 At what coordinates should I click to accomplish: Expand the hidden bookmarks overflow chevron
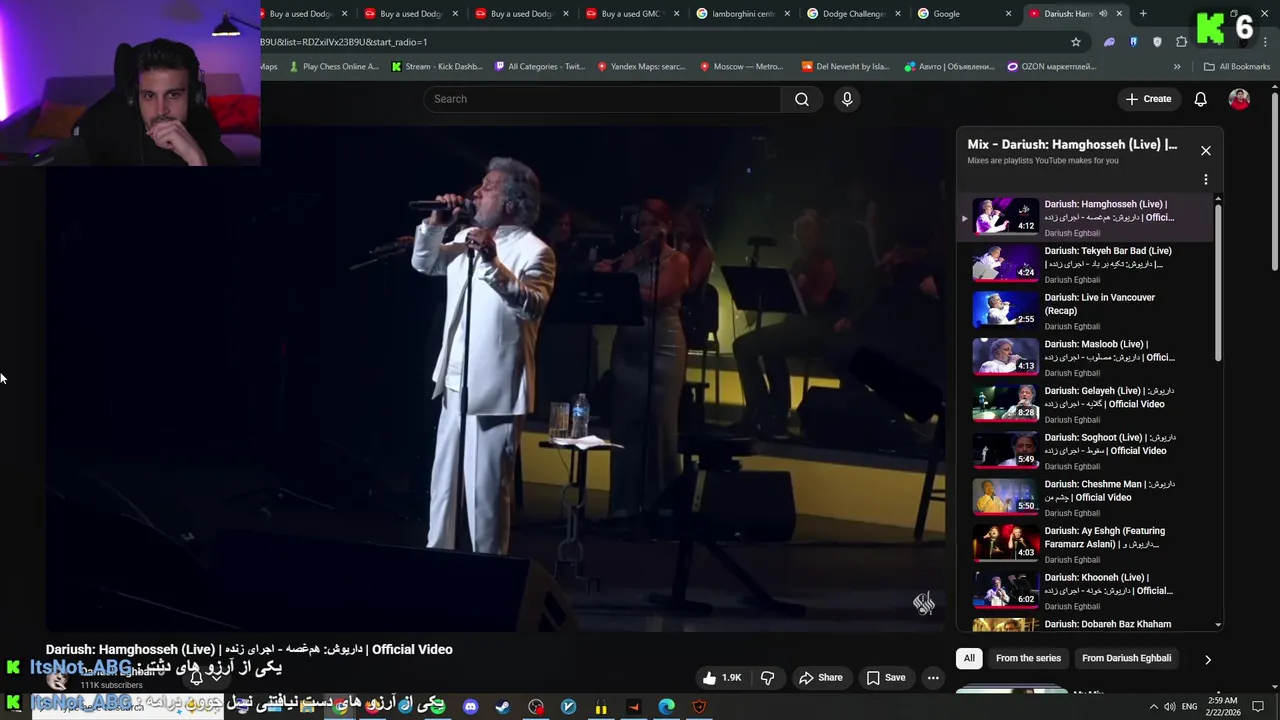point(1177,67)
